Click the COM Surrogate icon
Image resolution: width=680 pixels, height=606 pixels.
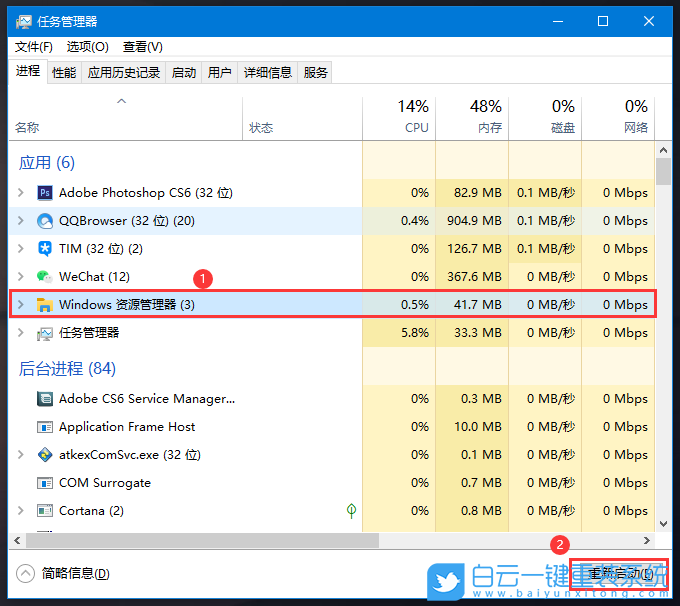45,483
